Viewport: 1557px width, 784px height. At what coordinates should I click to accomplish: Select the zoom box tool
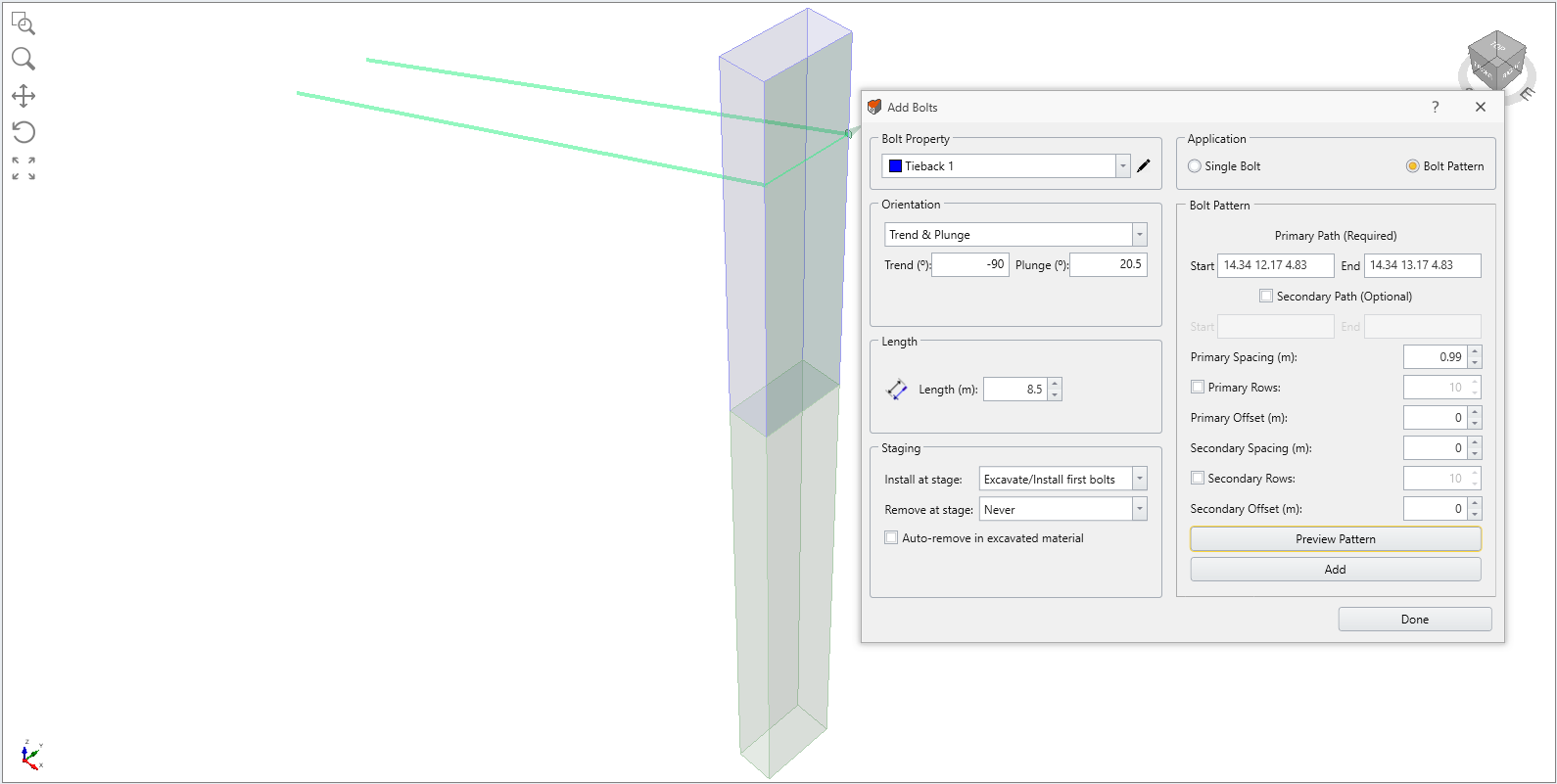tap(24, 23)
